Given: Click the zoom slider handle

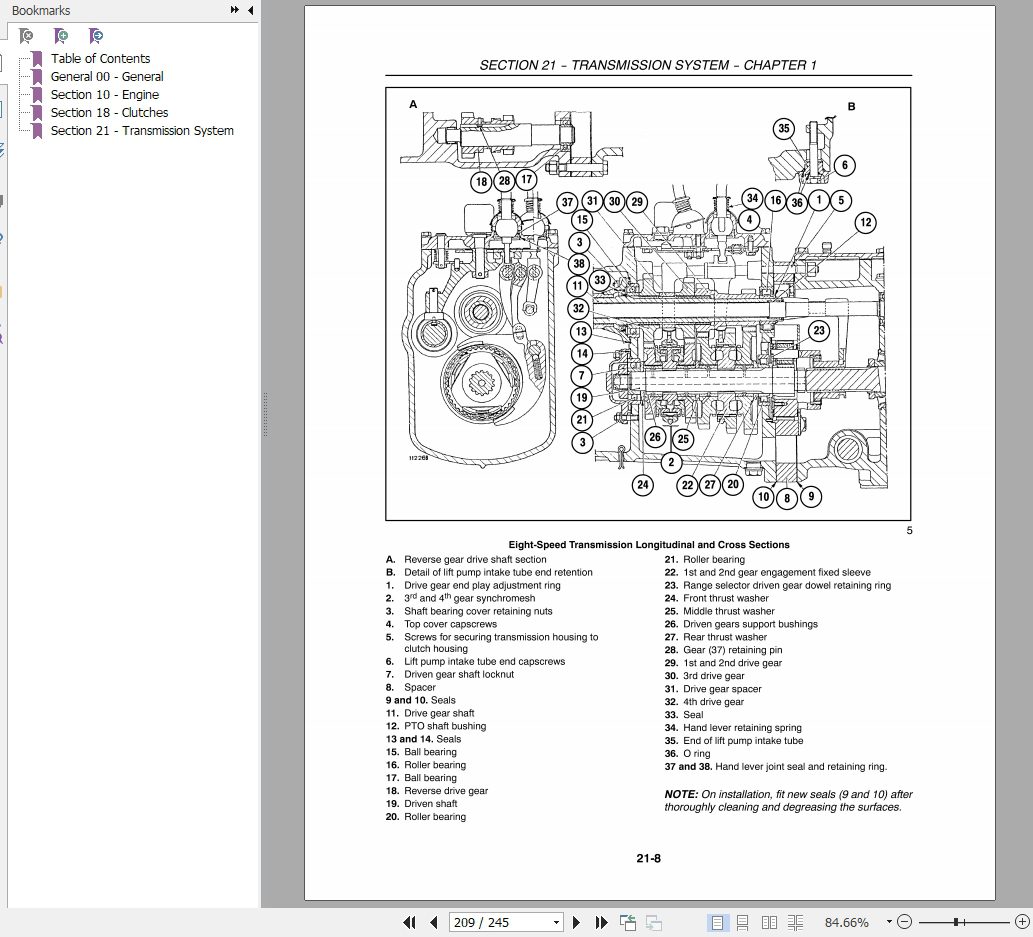Looking at the screenshot, I should click(956, 922).
